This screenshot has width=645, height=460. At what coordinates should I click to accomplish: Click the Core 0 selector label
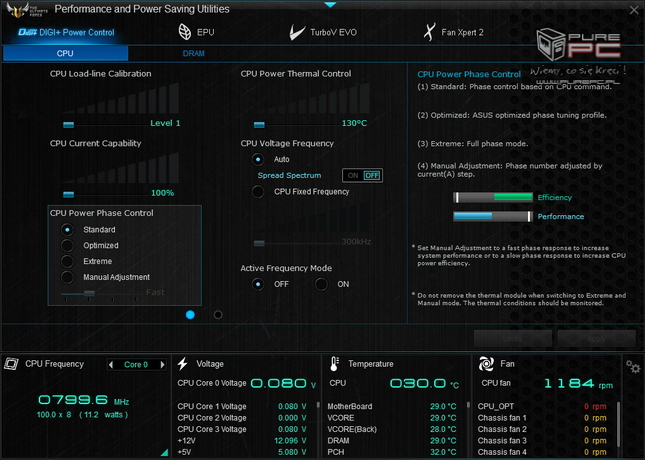pos(136,365)
